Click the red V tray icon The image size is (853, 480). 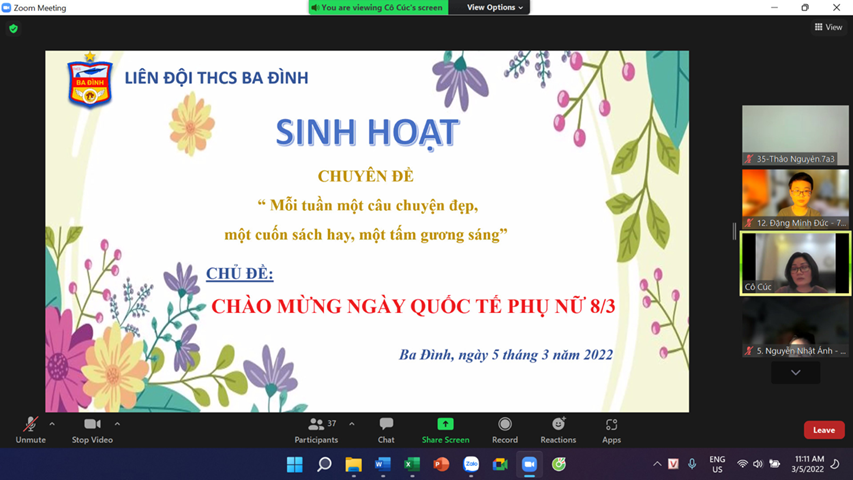click(673, 464)
